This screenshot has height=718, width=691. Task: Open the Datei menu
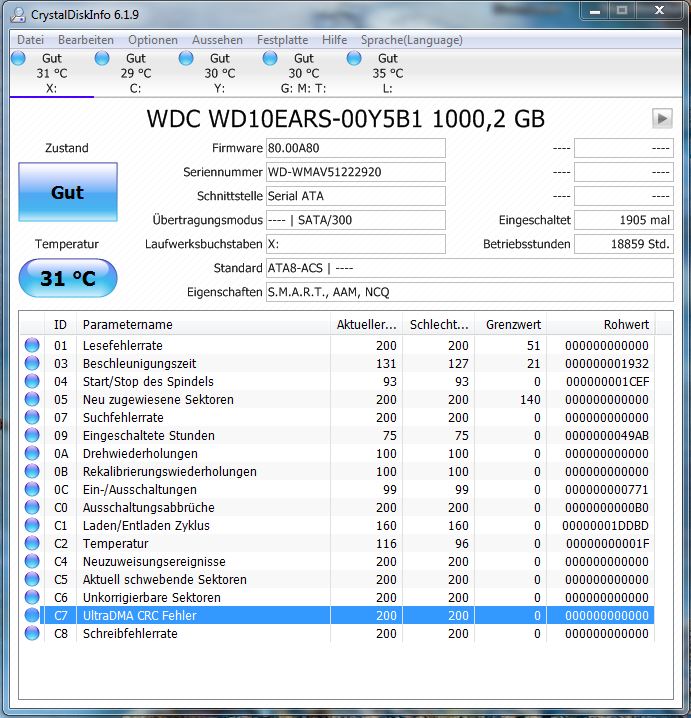pos(30,40)
